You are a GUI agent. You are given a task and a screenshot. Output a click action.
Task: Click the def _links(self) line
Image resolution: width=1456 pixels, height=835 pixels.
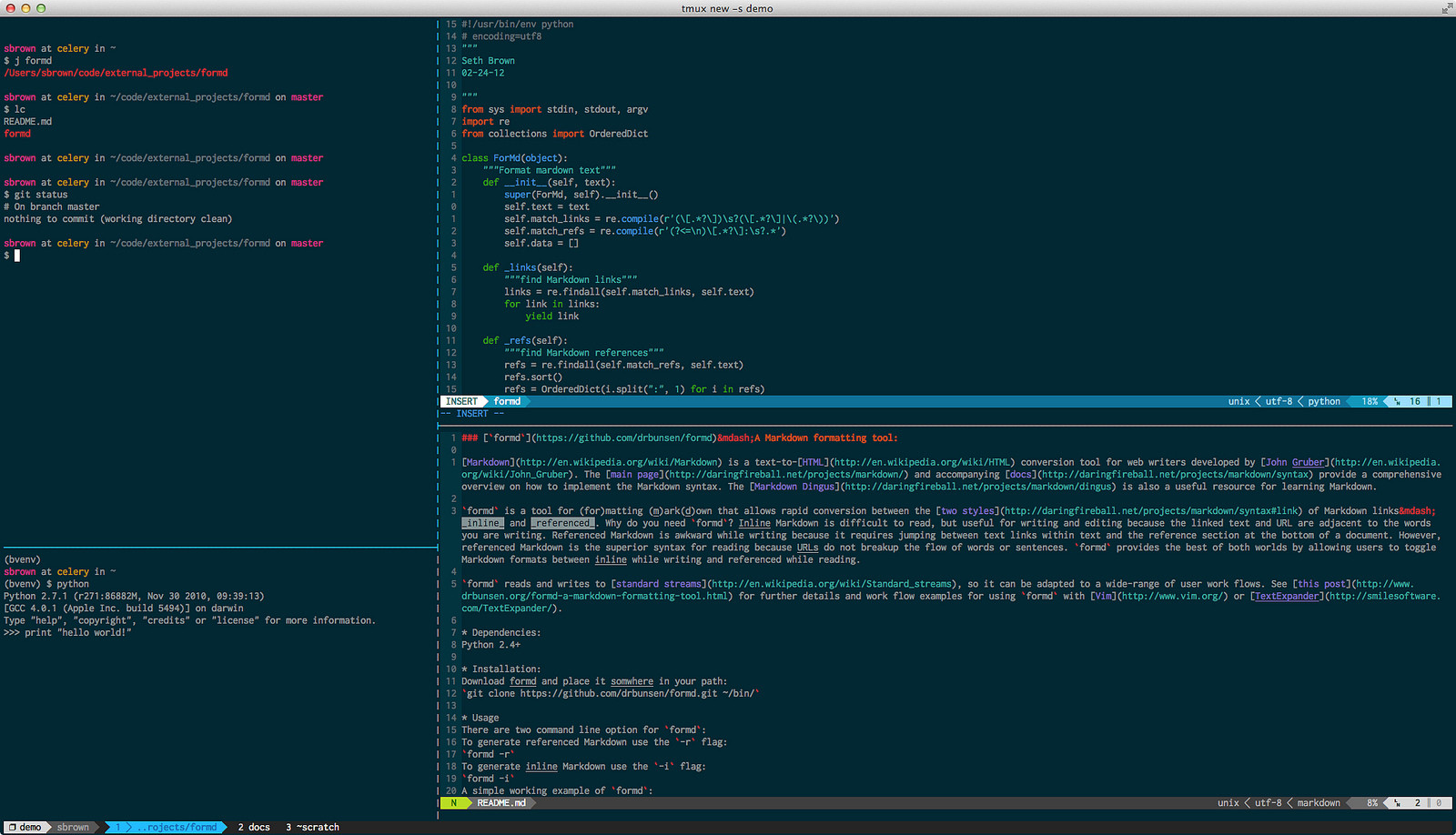(x=528, y=267)
